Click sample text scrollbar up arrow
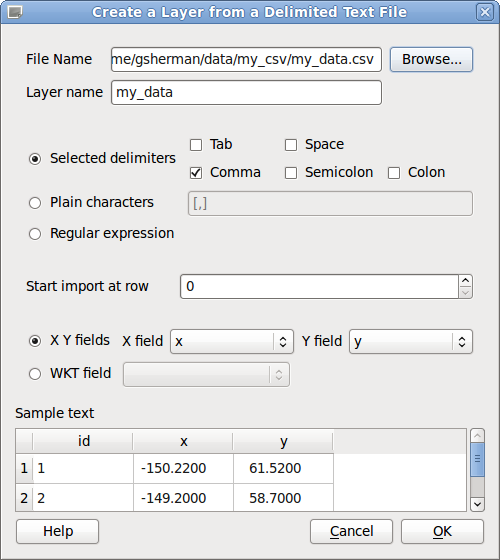 pos(478,436)
